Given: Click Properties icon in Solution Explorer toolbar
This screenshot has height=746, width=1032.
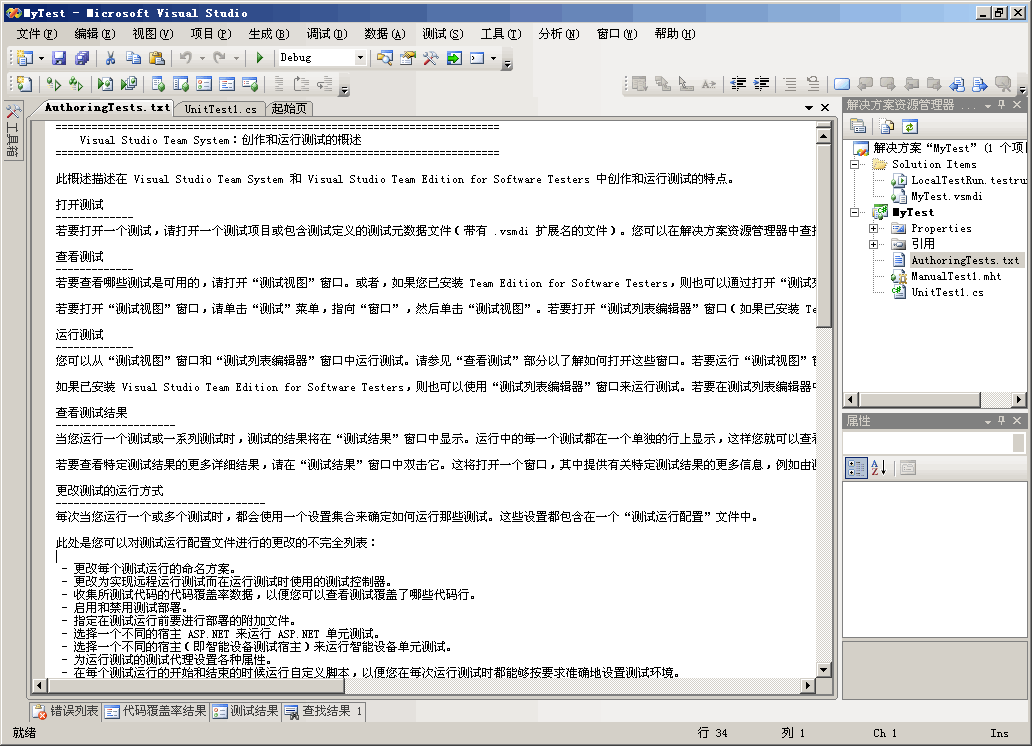Looking at the screenshot, I should [858, 126].
